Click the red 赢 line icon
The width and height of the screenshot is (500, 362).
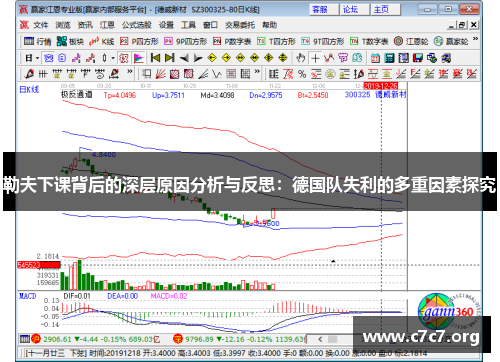click(457, 74)
